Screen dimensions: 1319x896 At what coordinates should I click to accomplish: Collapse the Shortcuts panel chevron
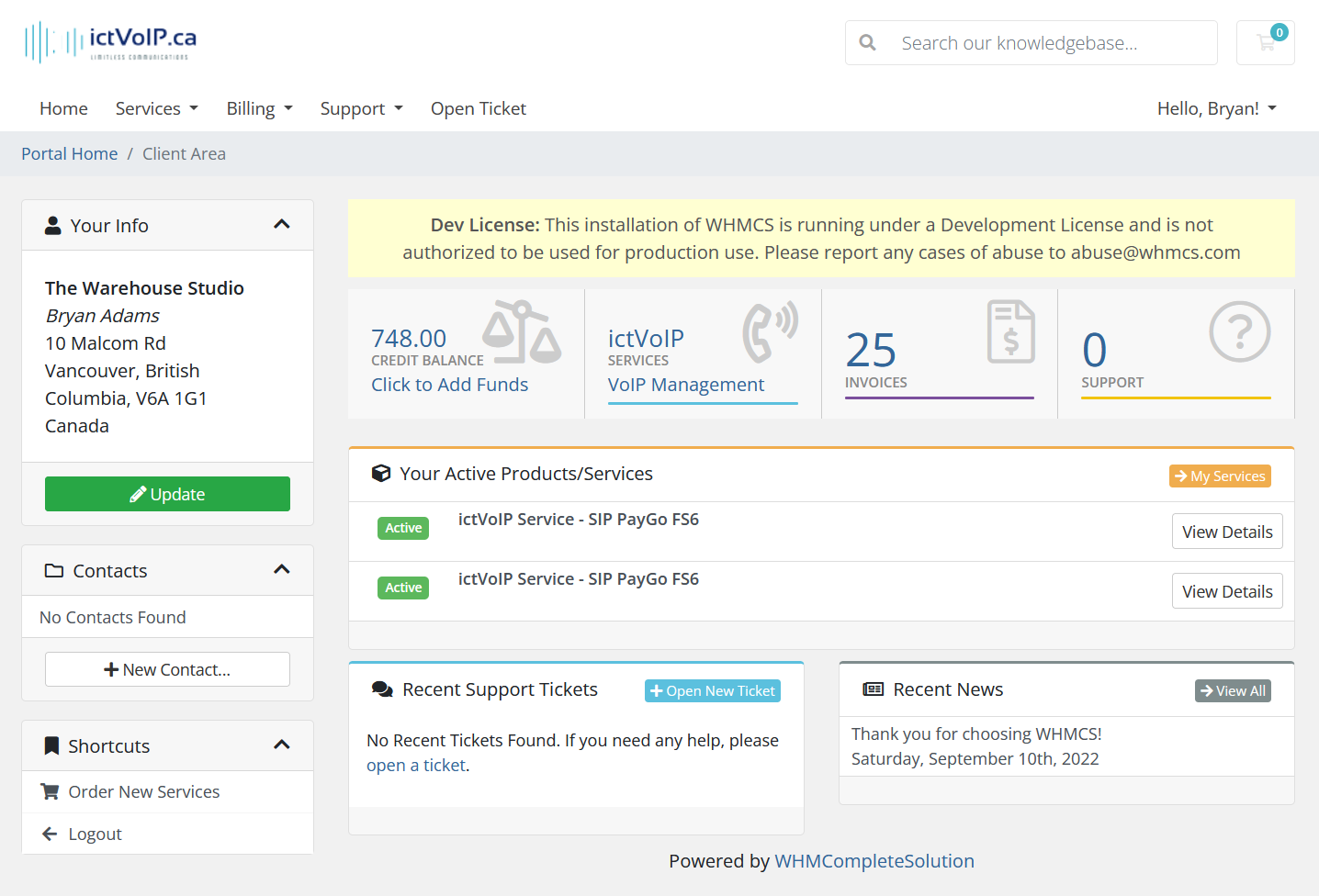pyautogui.click(x=282, y=745)
